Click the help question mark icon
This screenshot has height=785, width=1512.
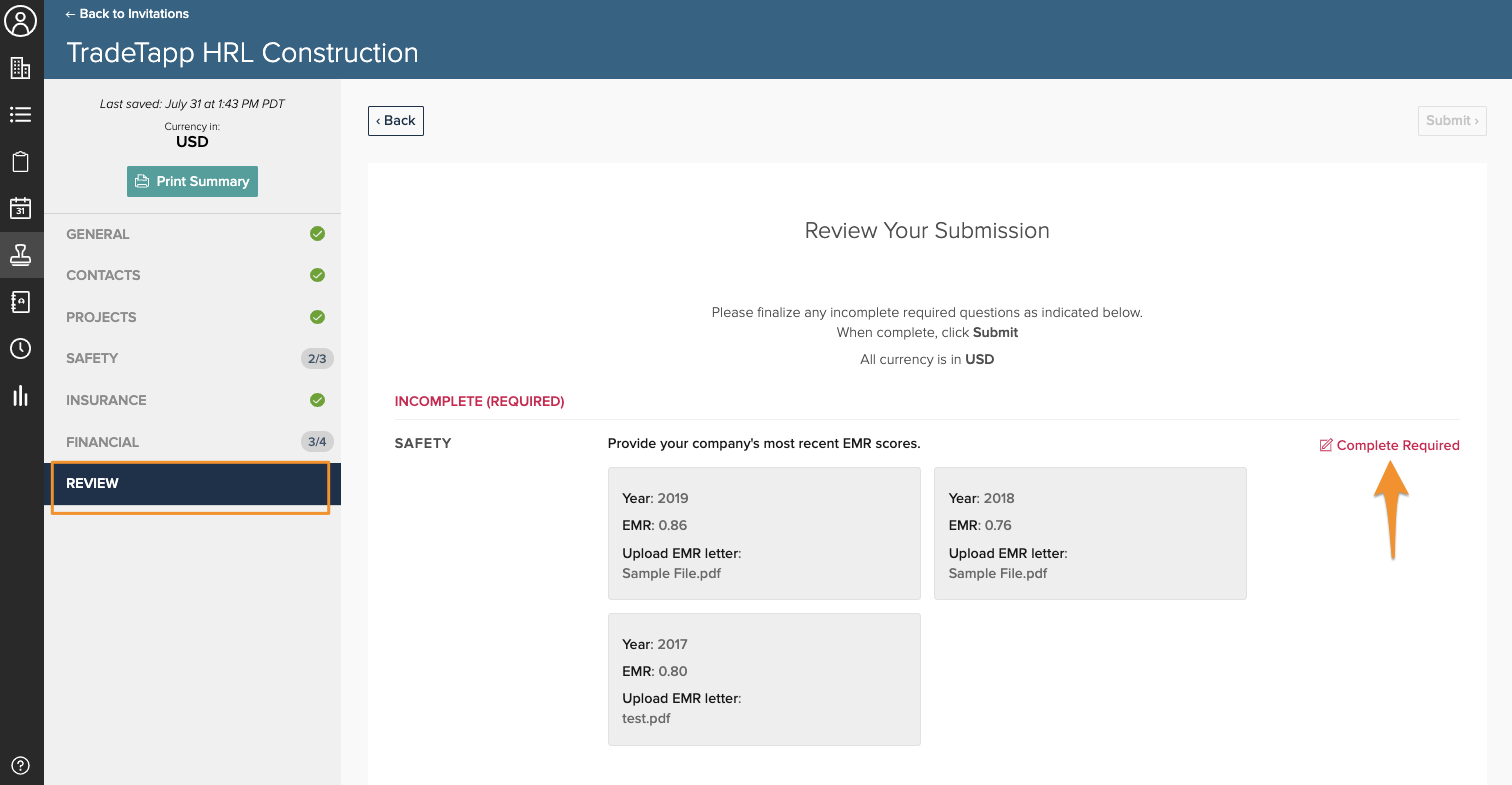[x=21, y=766]
